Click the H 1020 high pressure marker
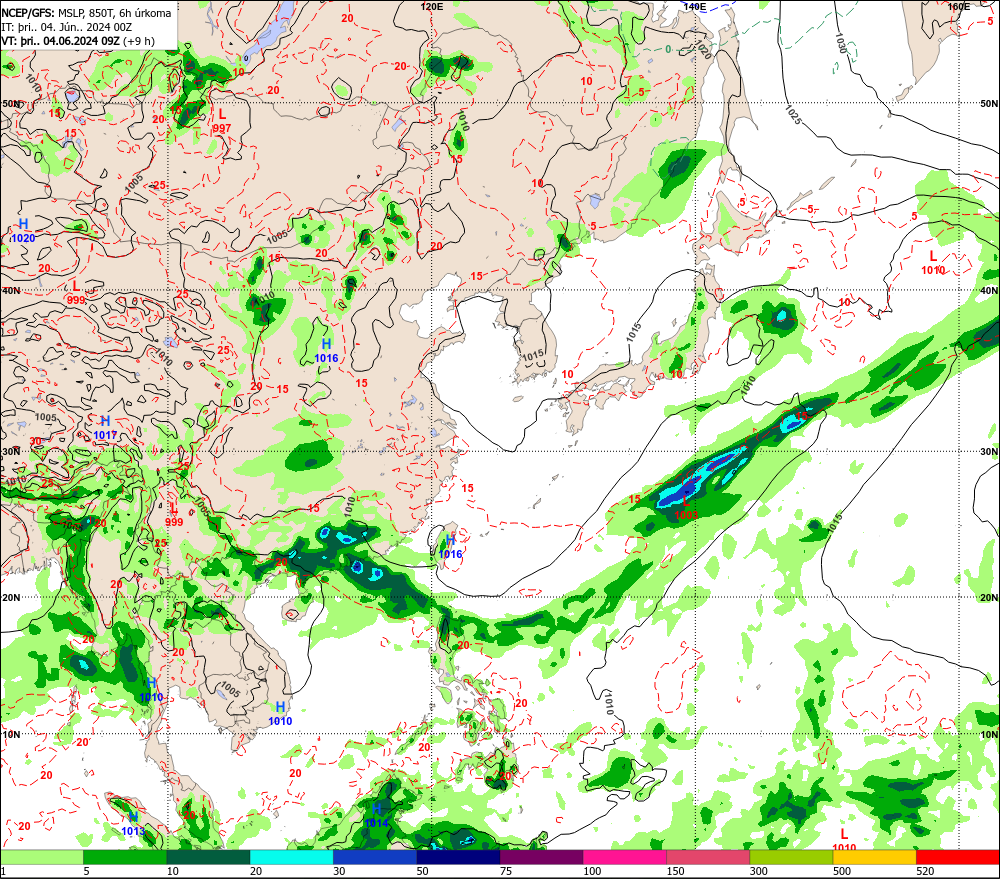 pyautogui.click(x=24, y=230)
